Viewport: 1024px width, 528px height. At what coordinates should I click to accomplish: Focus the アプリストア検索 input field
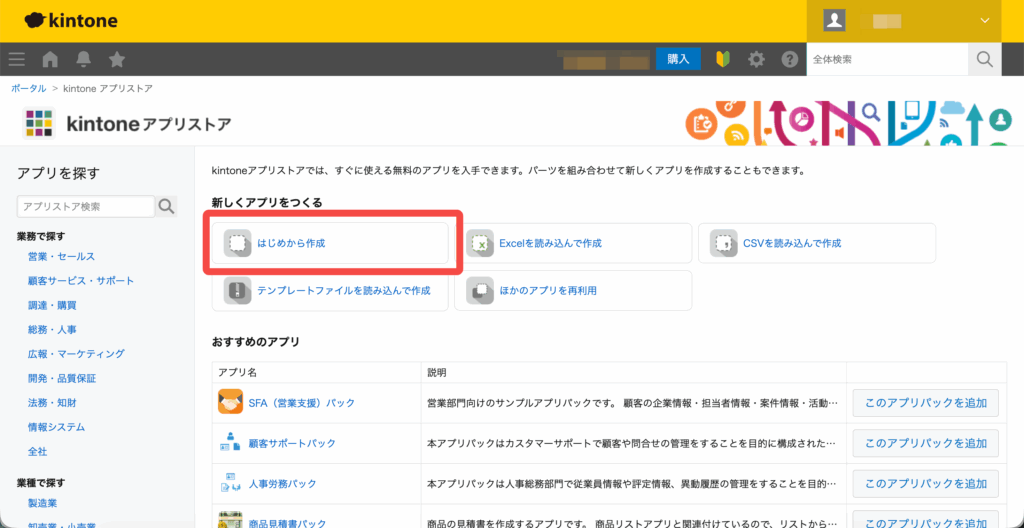[x=85, y=207]
